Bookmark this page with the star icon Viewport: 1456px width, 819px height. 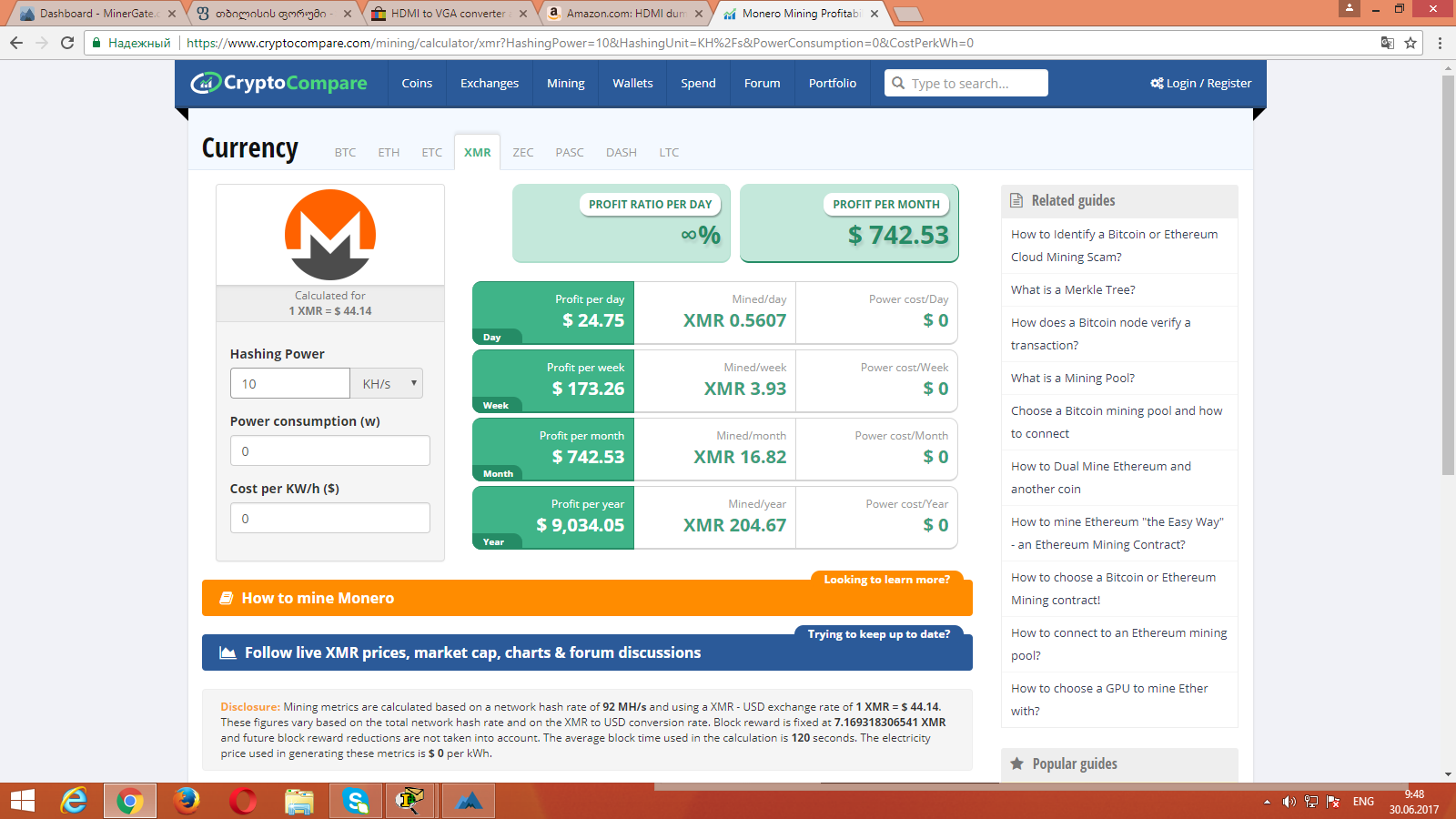pos(1410,43)
